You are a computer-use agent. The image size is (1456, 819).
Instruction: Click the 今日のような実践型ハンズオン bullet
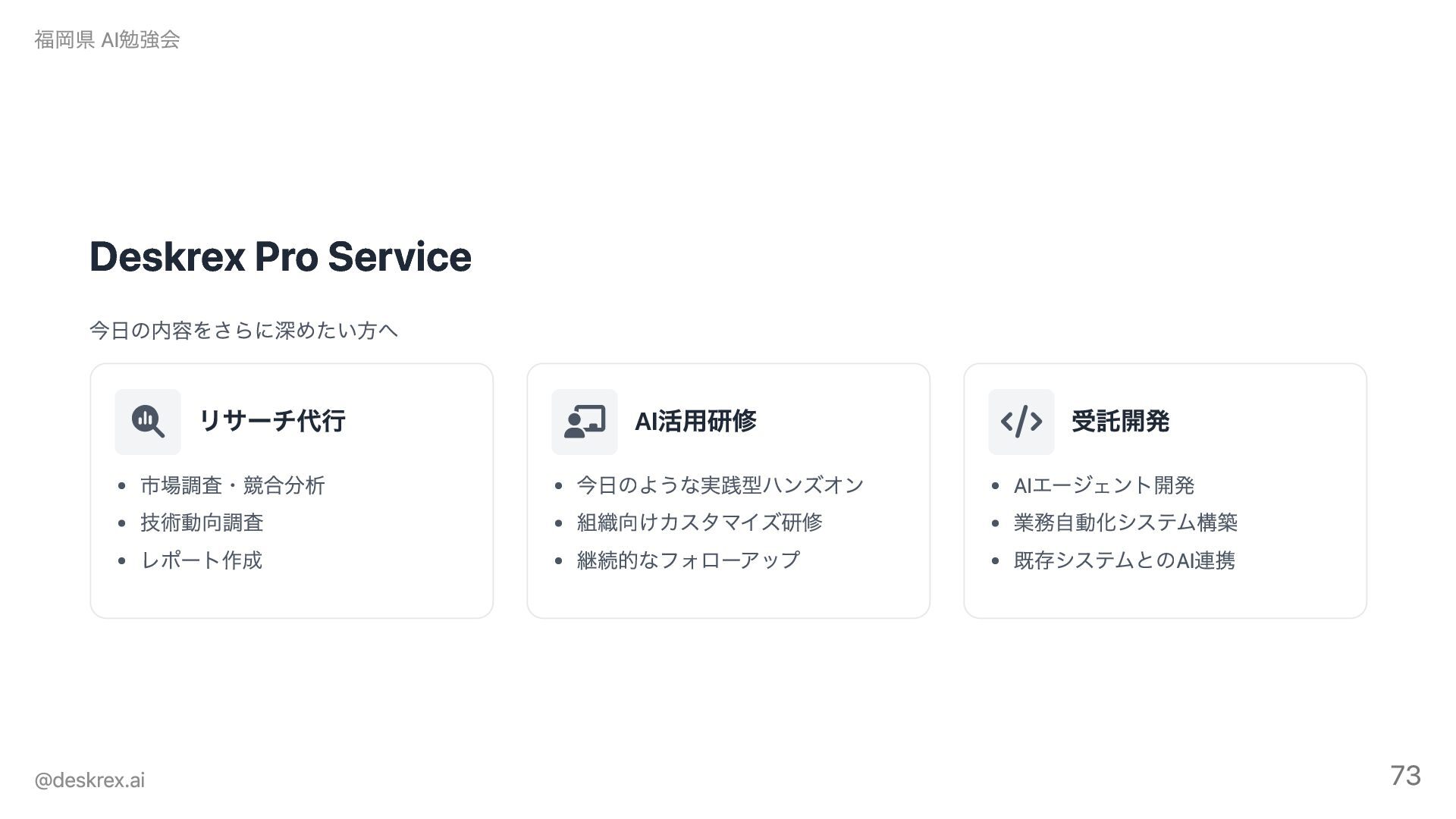click(720, 485)
